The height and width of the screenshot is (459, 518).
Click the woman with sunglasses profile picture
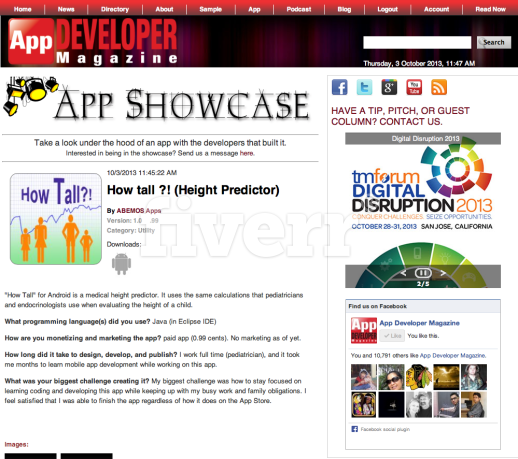(391, 377)
